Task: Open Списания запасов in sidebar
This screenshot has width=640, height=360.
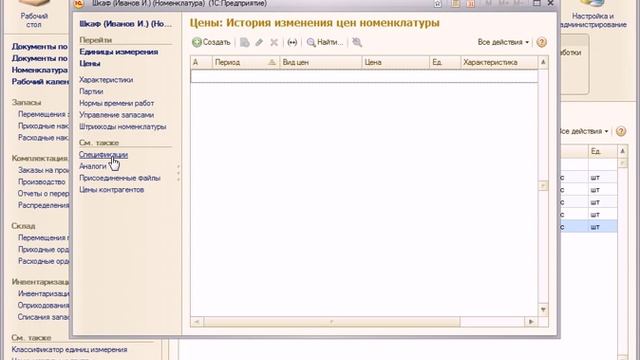Action: click(x=44, y=317)
